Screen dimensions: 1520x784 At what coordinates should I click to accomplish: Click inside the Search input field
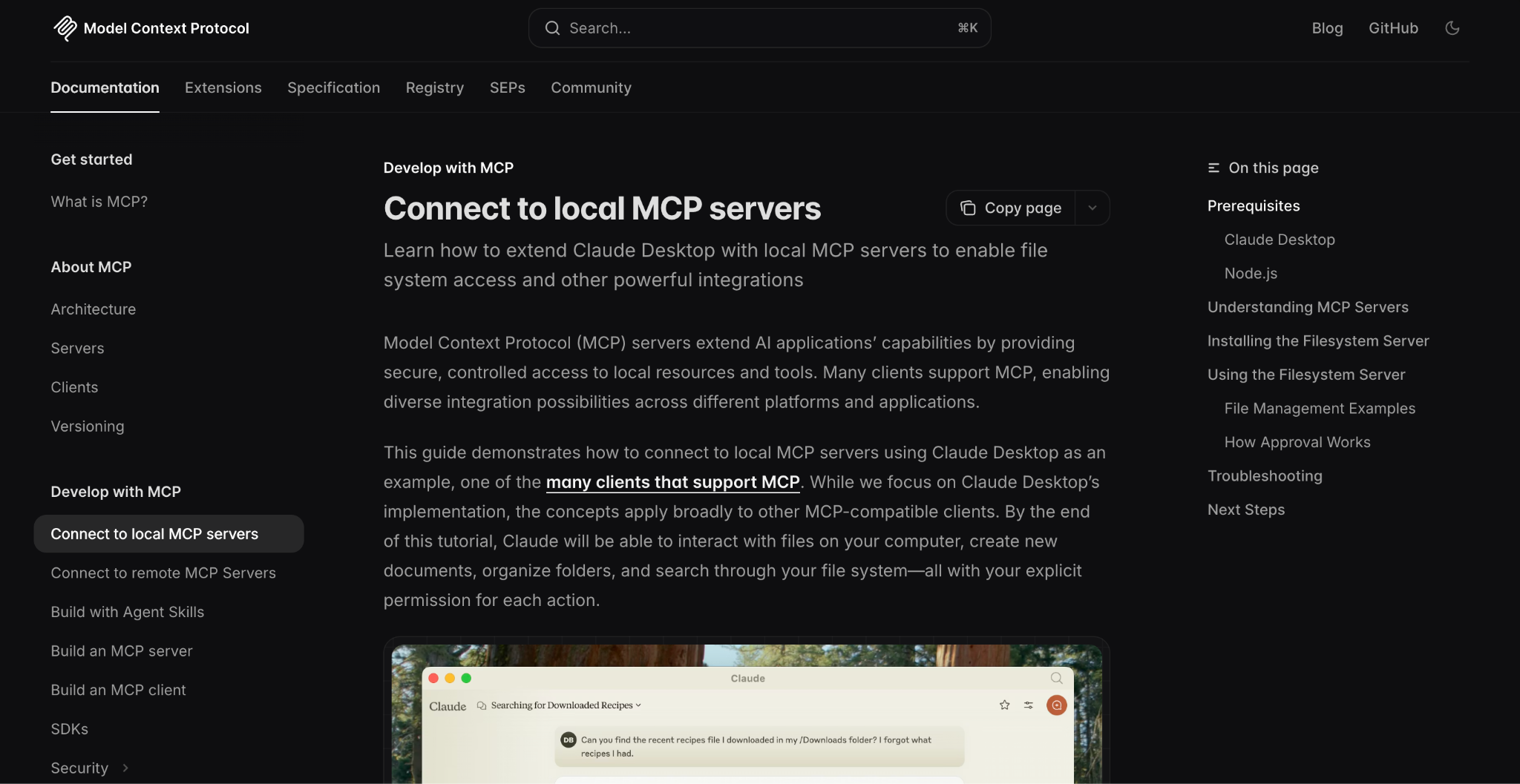click(742, 27)
